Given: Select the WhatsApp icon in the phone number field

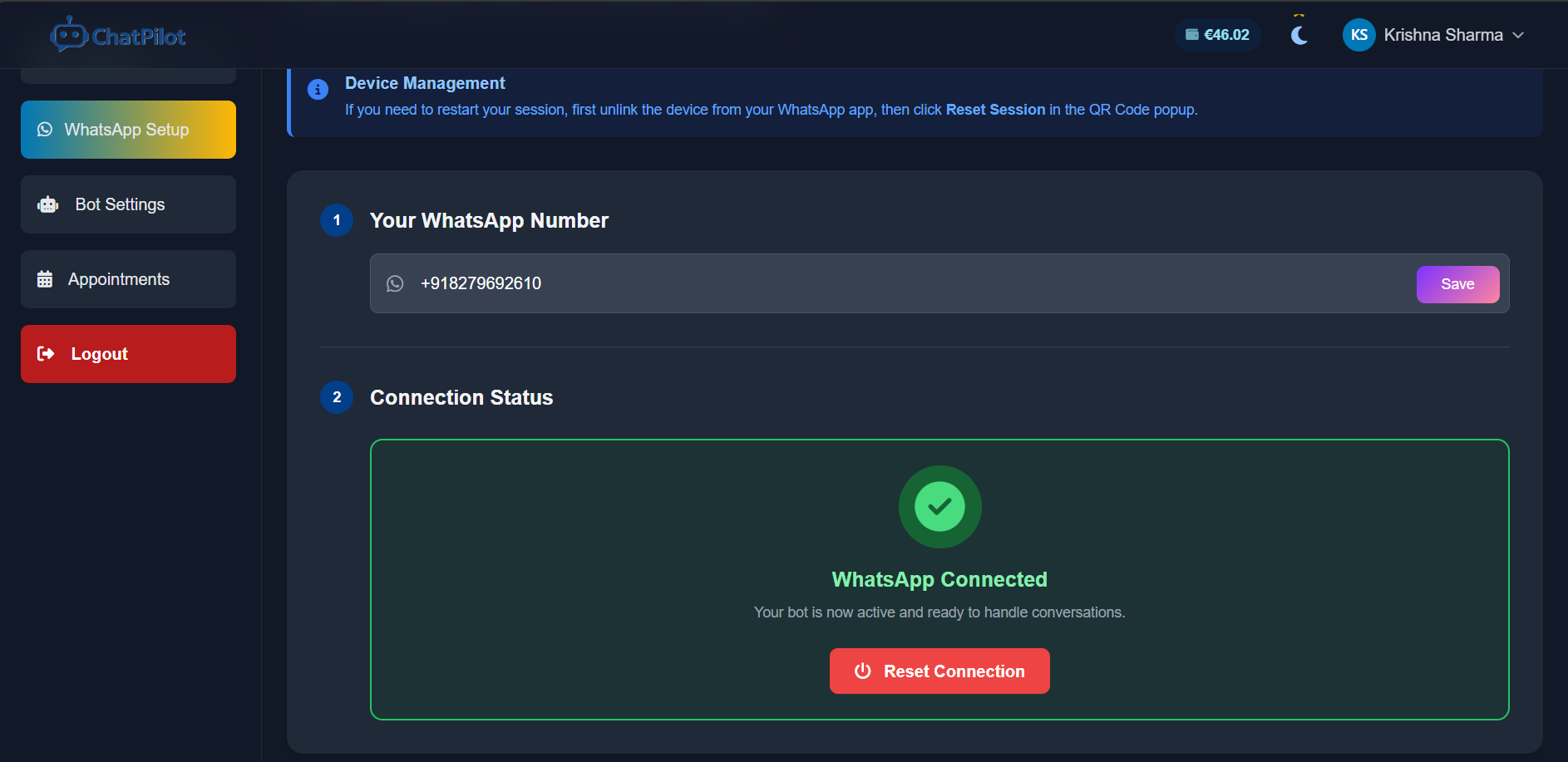Looking at the screenshot, I should [x=395, y=283].
